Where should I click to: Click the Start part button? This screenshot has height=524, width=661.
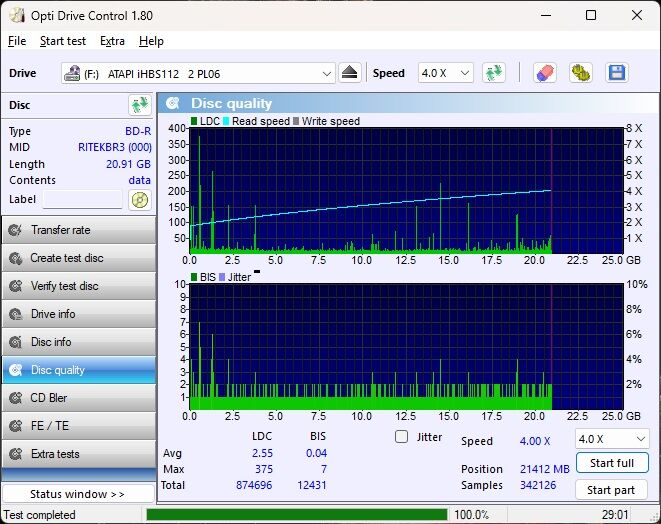(611, 490)
